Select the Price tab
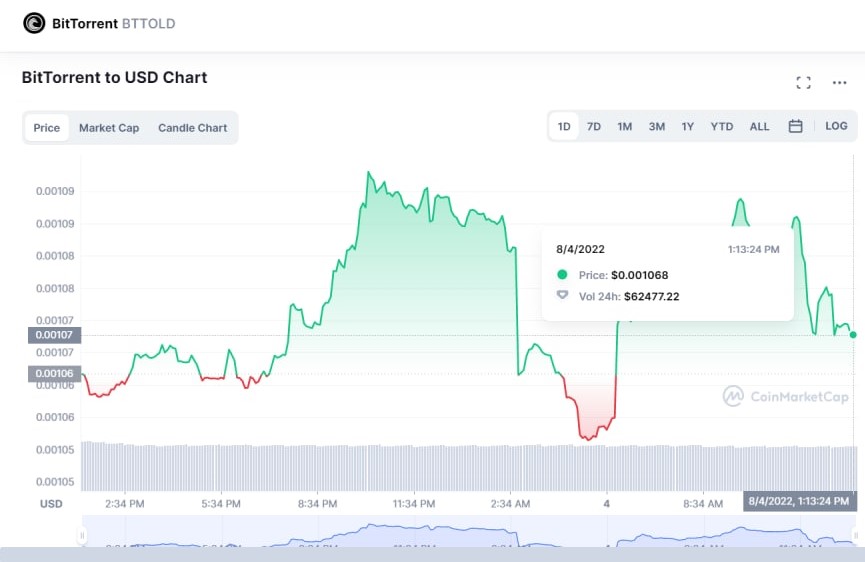 pos(46,128)
